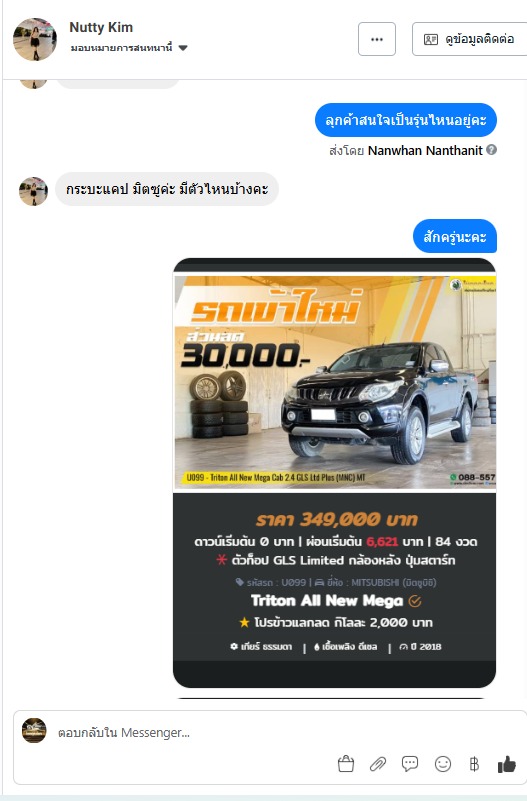527x801 pixels.
Task: Click the customer's กระบะแคป มิตซู message
Action: tap(166, 189)
